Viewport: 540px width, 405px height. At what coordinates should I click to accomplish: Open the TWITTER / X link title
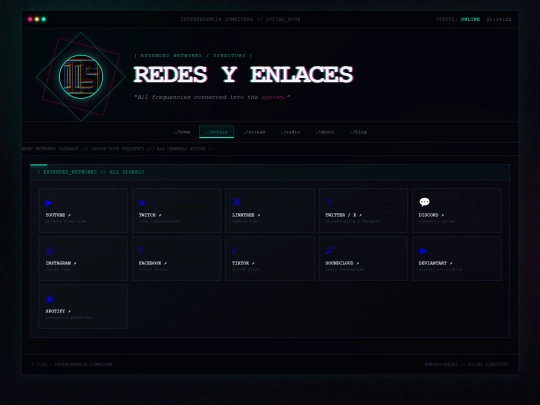click(341, 215)
